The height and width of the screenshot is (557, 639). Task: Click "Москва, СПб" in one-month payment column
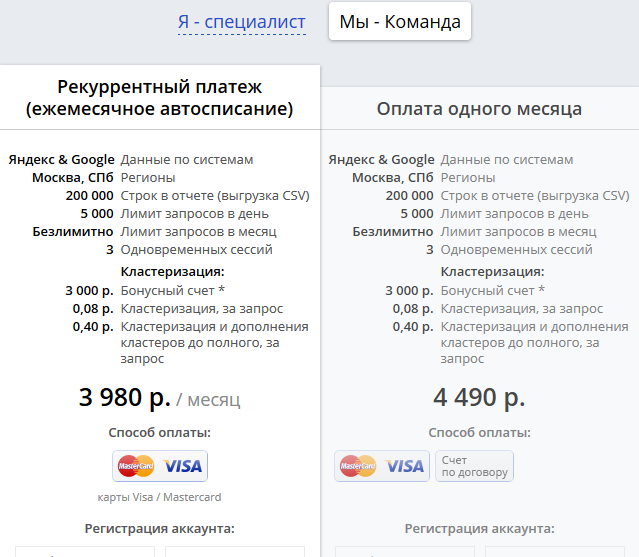point(393,178)
